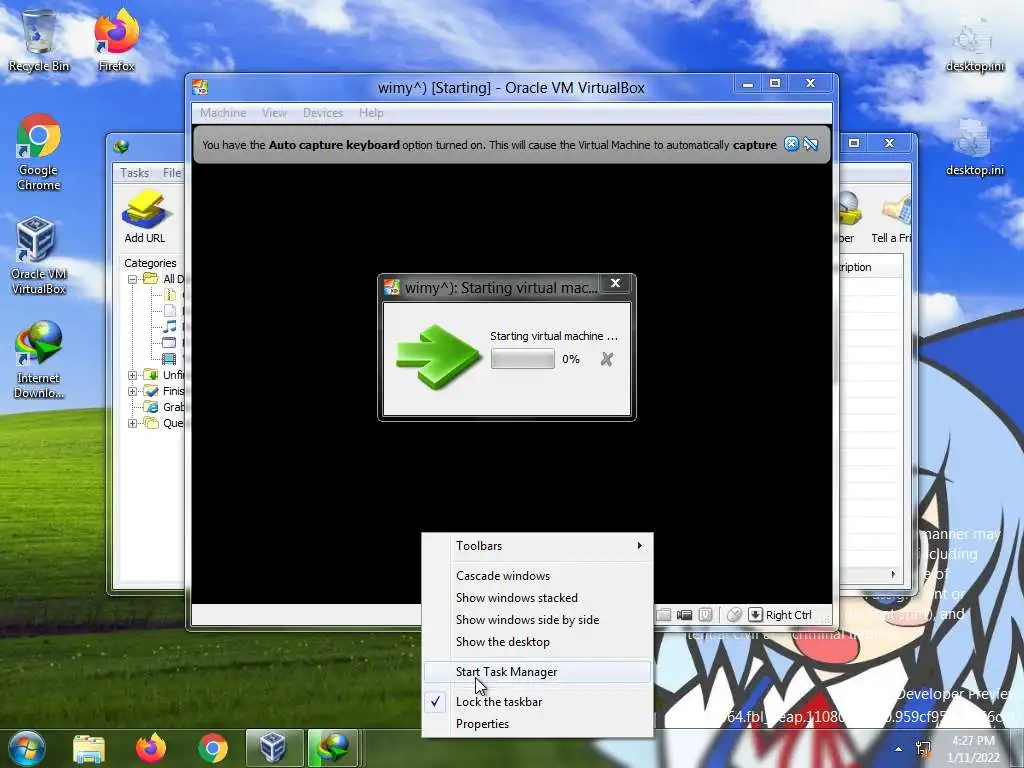Image resolution: width=1024 pixels, height=768 pixels.
Task: Select the upper desktop.ini file icon
Action: point(975,44)
